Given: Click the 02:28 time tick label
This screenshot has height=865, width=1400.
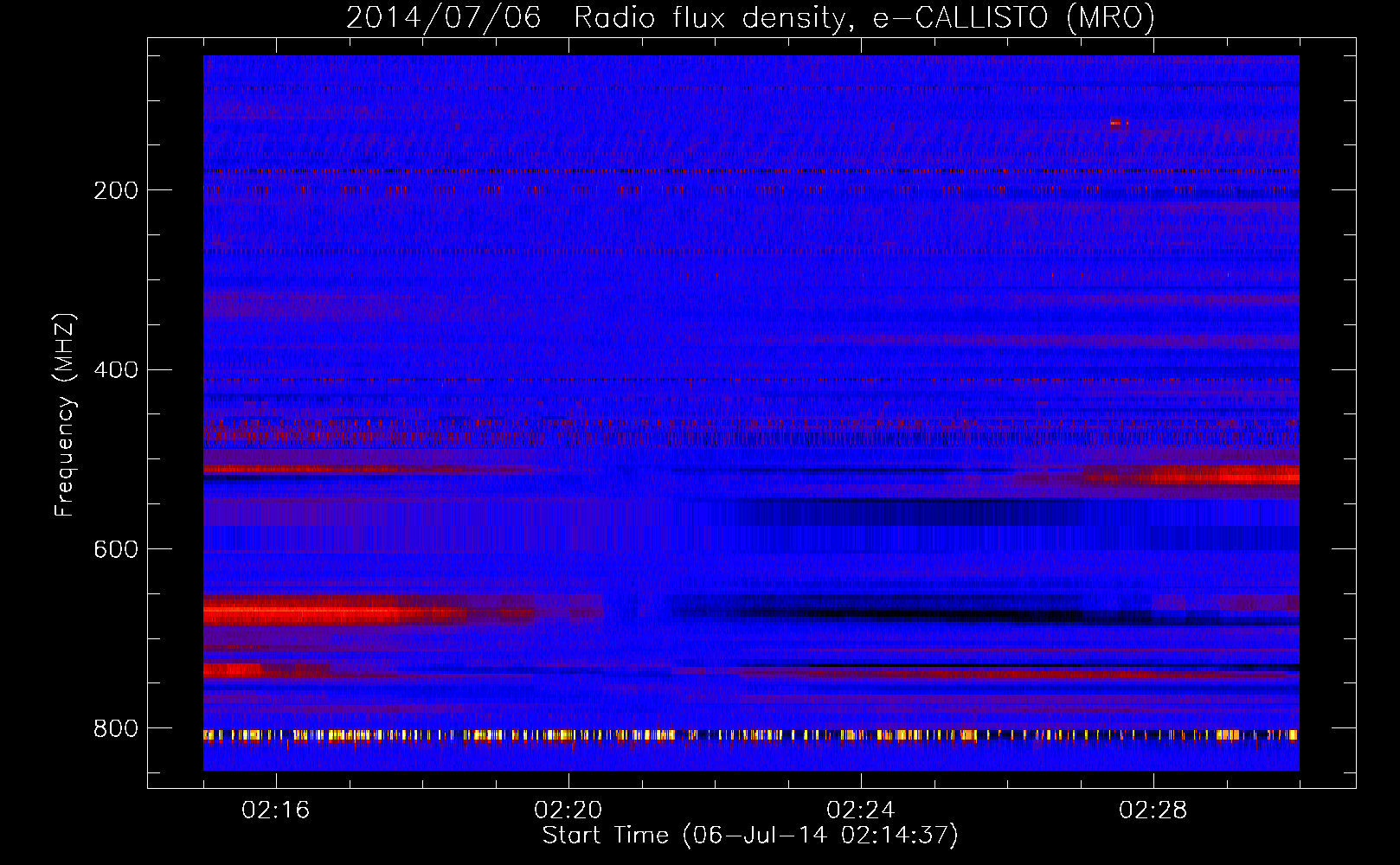Looking at the screenshot, I should tap(1153, 811).
